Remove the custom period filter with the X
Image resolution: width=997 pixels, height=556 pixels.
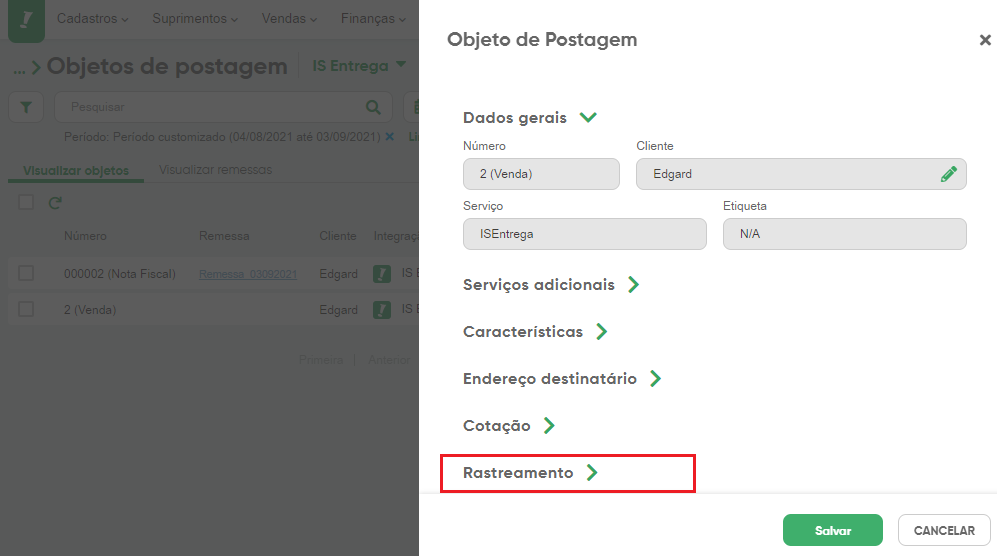tap(390, 137)
